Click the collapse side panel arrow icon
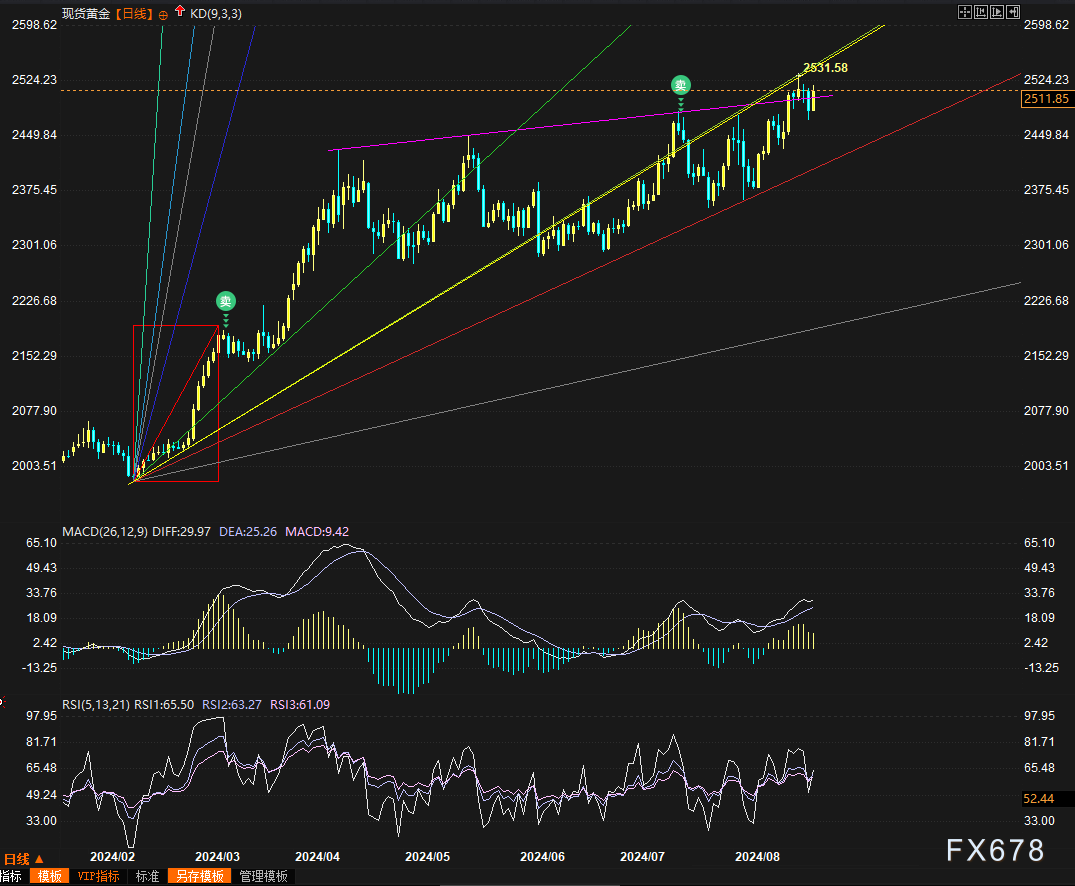The image size is (1075, 886). [x=1013, y=12]
